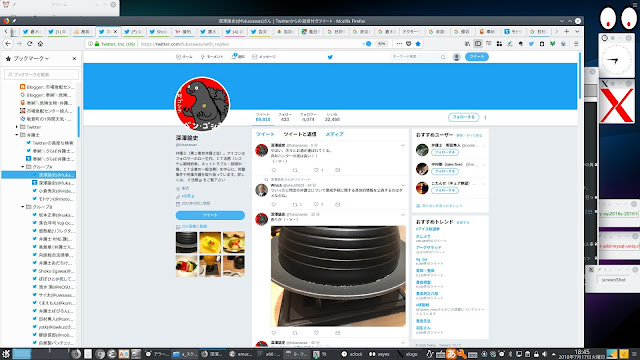640x360 pixels.
Task: Select the highlighted 深澤諭史 bookmark
Action: [39, 175]
